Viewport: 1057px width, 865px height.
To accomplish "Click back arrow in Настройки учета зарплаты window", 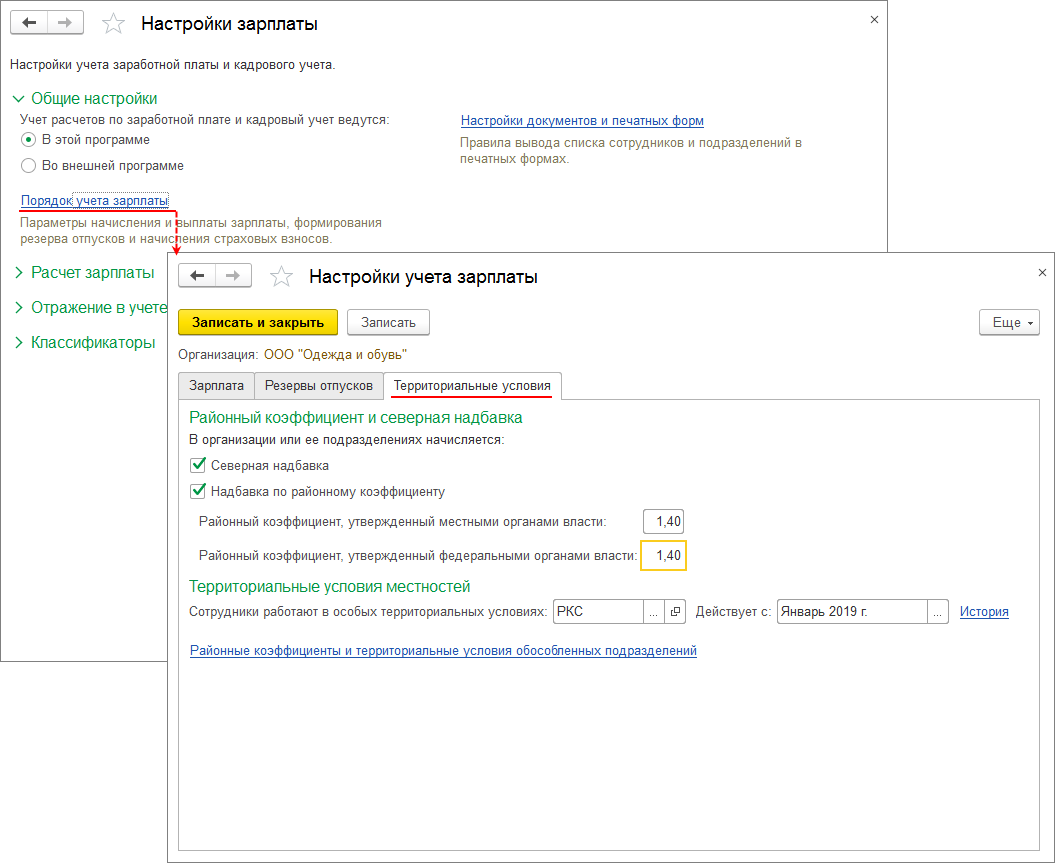I will [x=197, y=277].
